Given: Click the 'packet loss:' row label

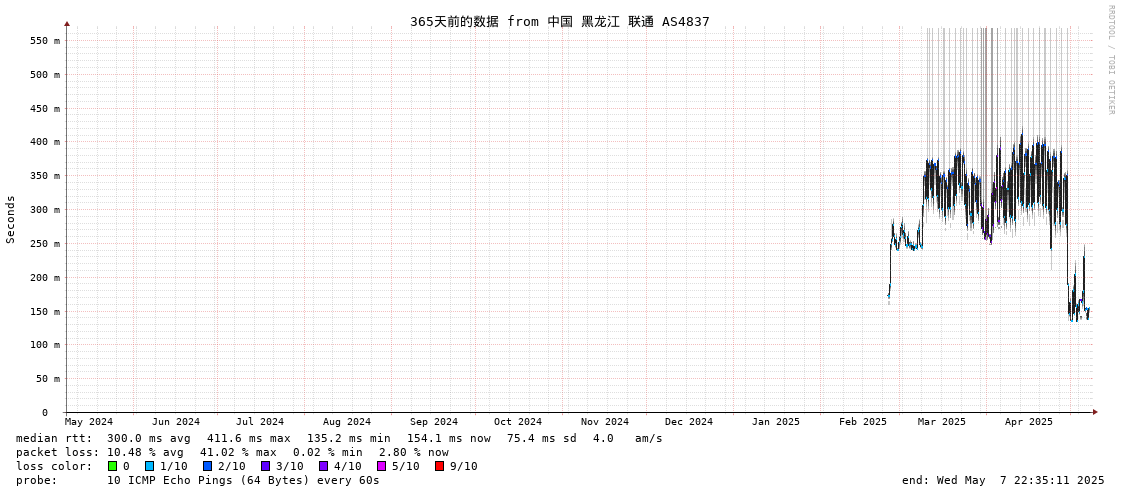Looking at the screenshot, I should (57, 453).
